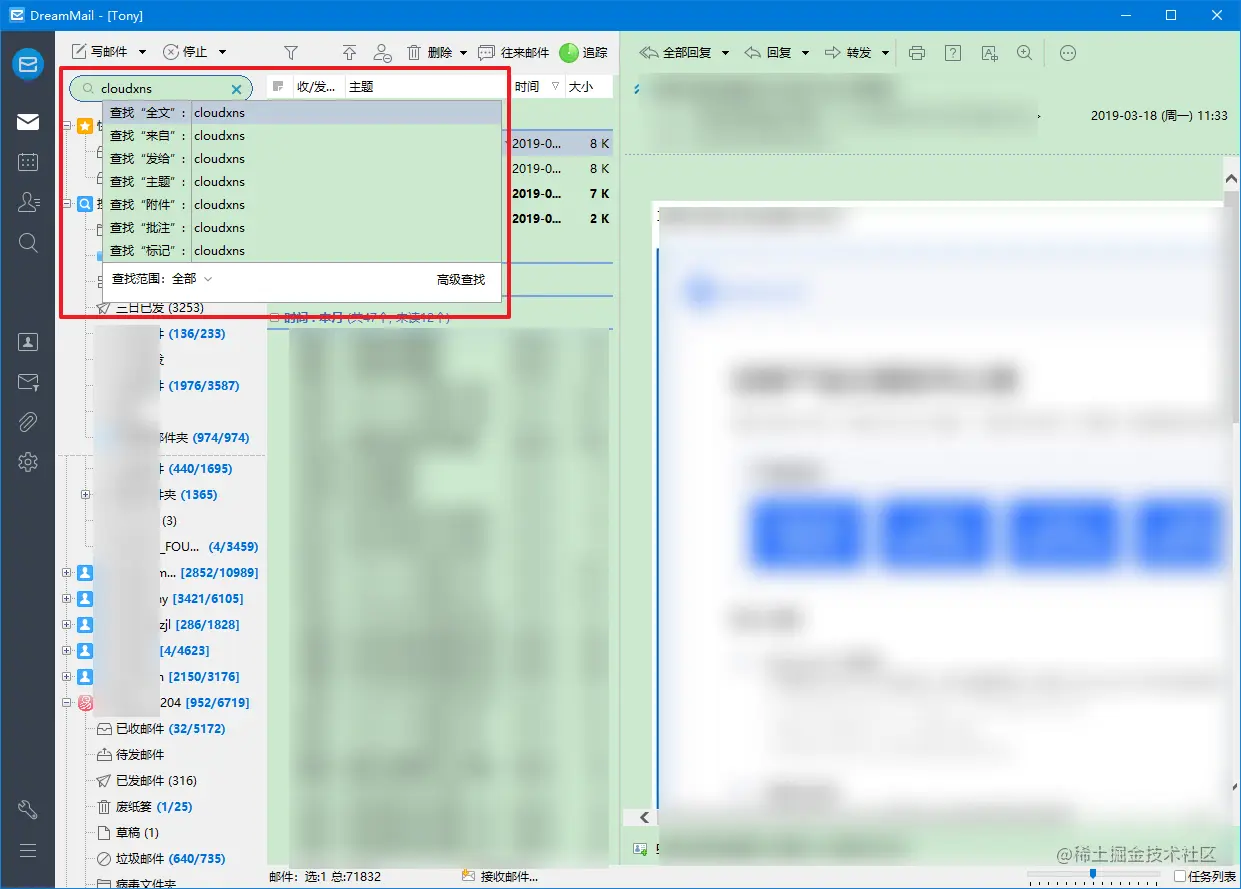Toggle the 任务列表 checkbox
1241x889 pixels.
(1180, 876)
